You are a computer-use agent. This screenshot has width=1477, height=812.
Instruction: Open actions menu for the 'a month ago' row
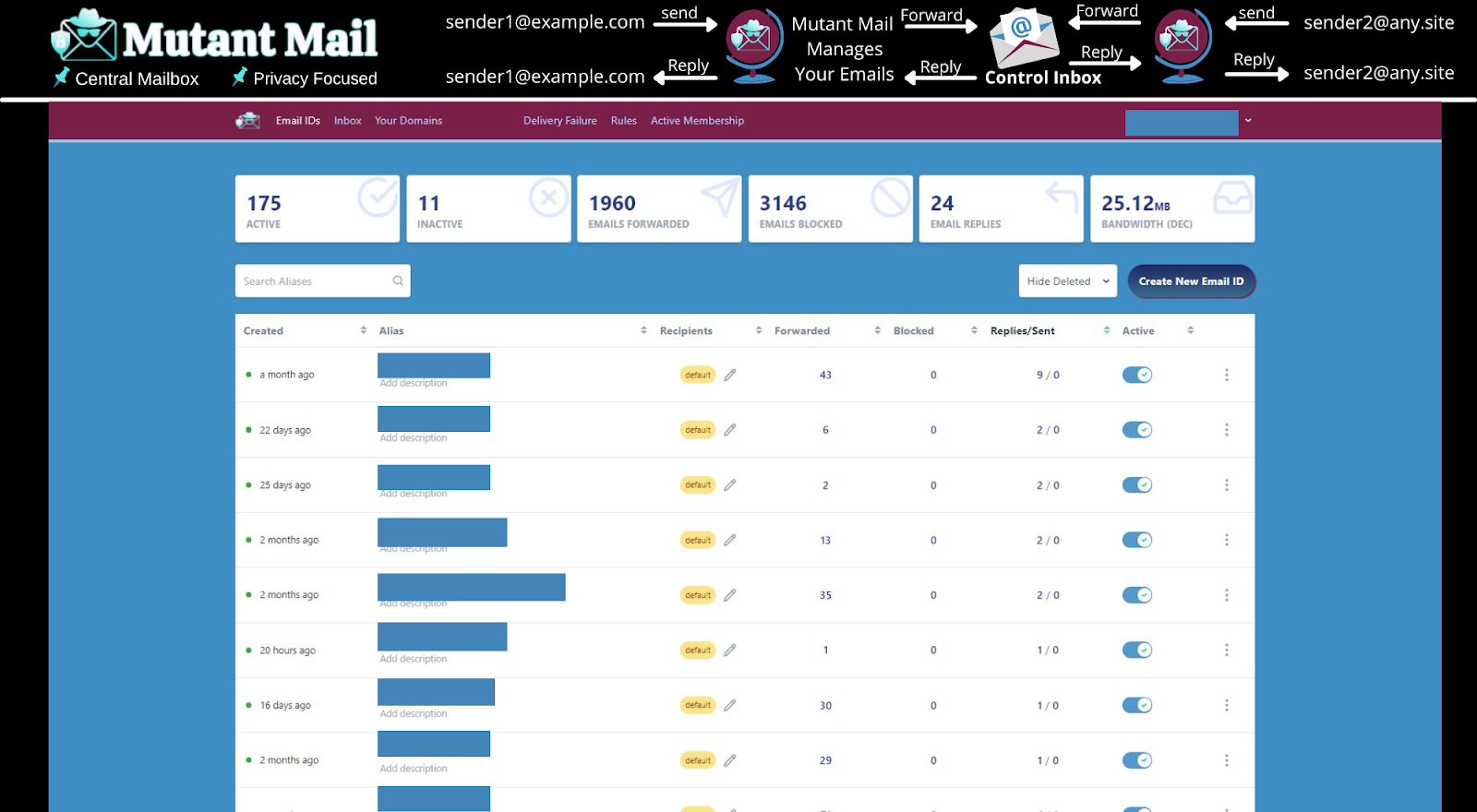(x=1227, y=375)
